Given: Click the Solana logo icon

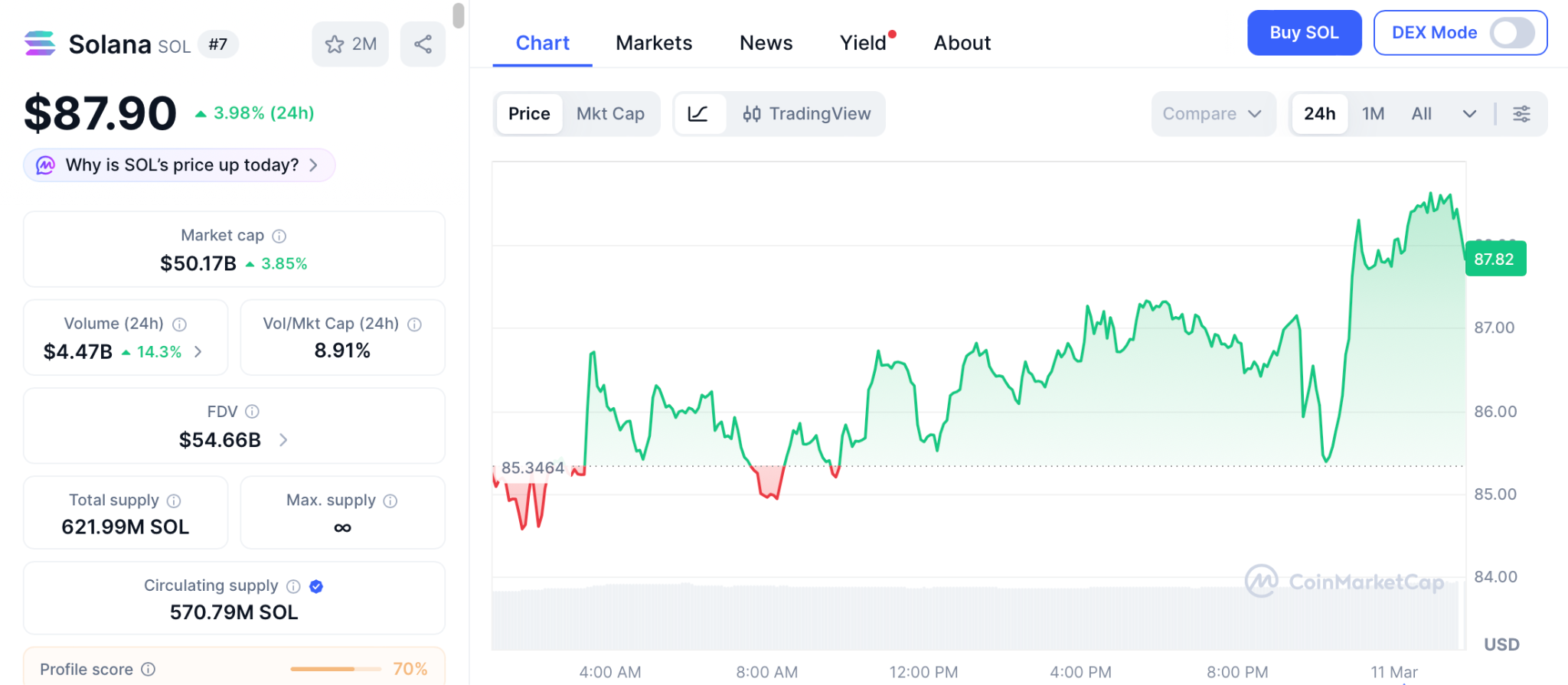Looking at the screenshot, I should pos(40,44).
